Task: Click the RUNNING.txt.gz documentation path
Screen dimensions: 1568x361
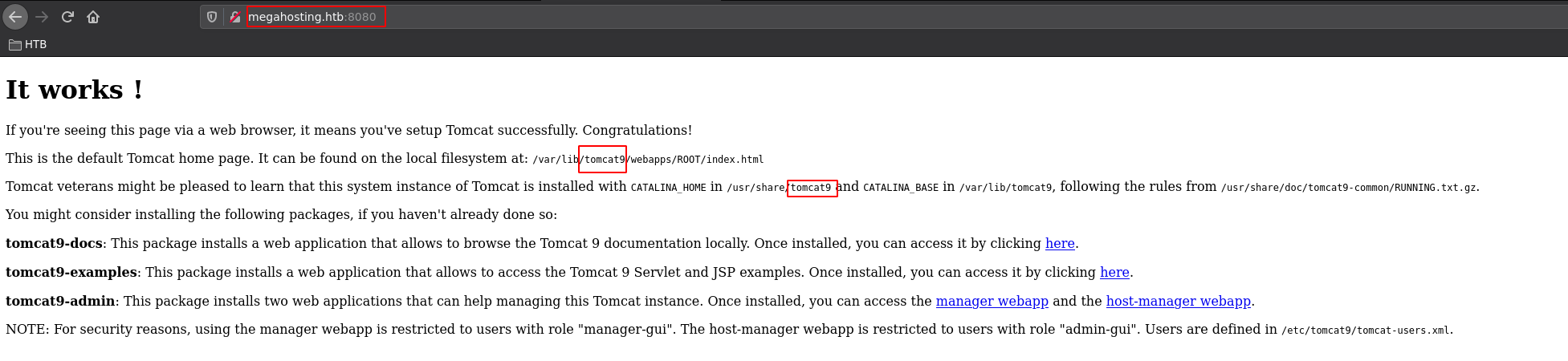Action: [1349, 188]
